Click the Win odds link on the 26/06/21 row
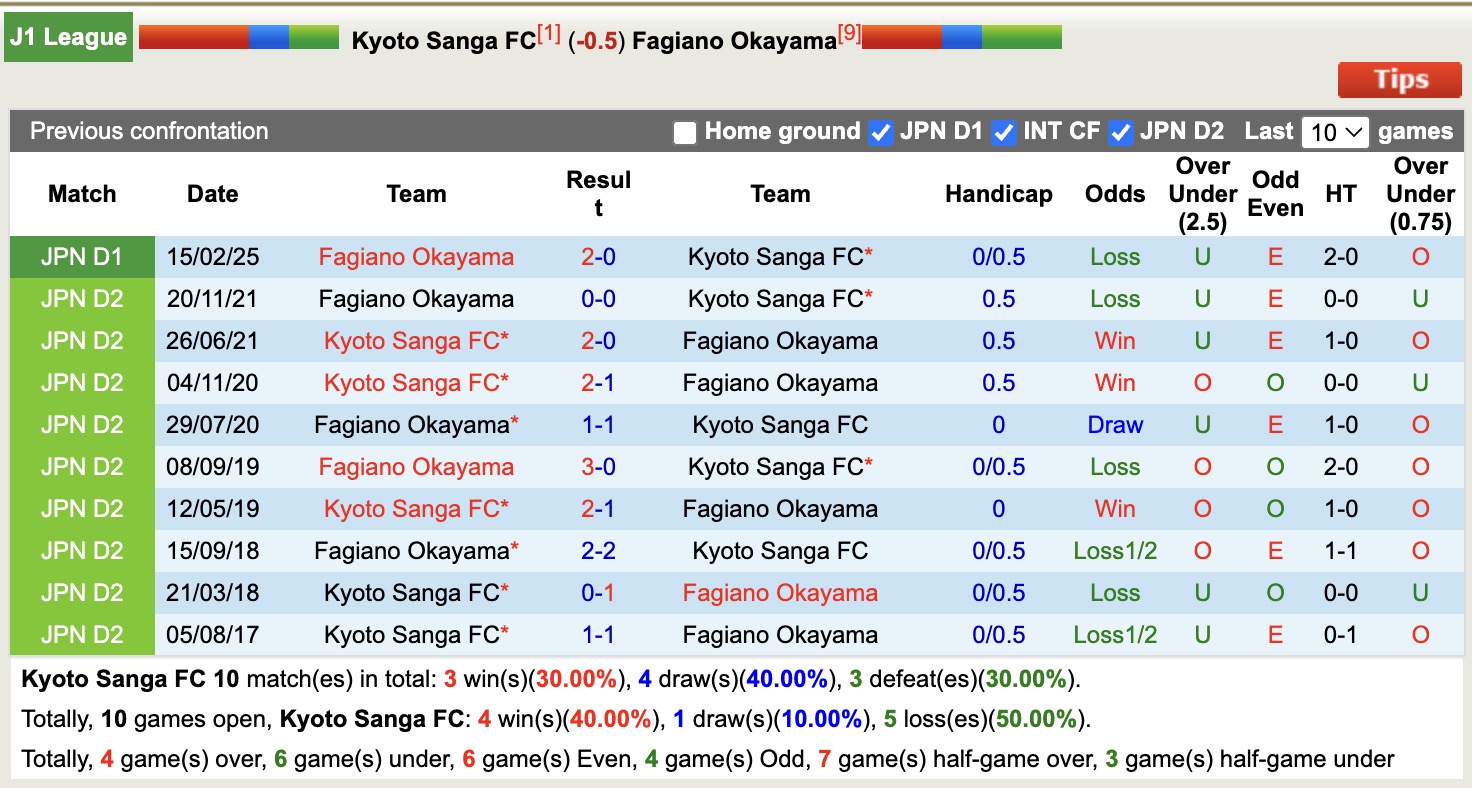1472x788 pixels. [1114, 340]
